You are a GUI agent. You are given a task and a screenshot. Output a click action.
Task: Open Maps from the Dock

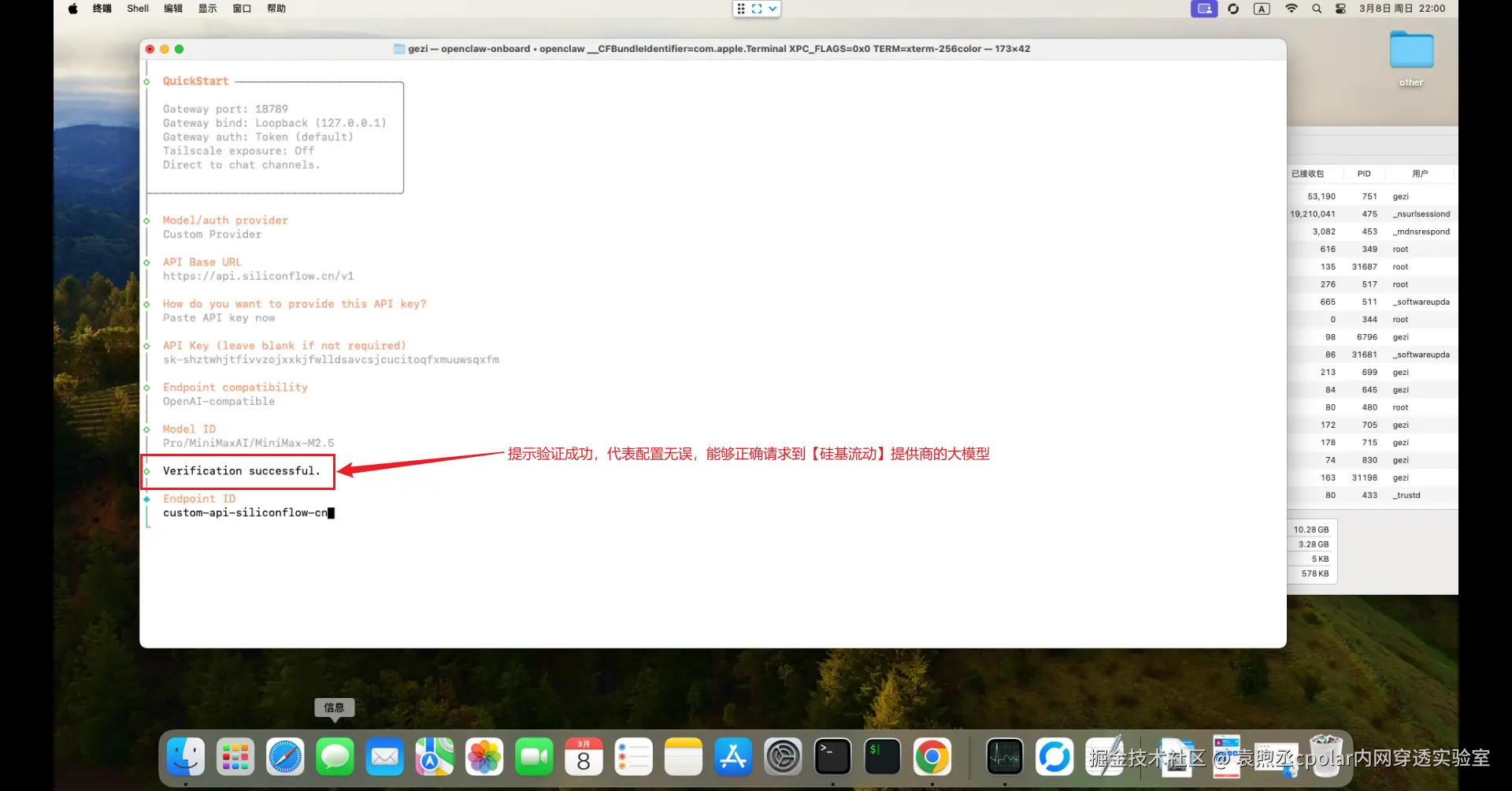435,757
